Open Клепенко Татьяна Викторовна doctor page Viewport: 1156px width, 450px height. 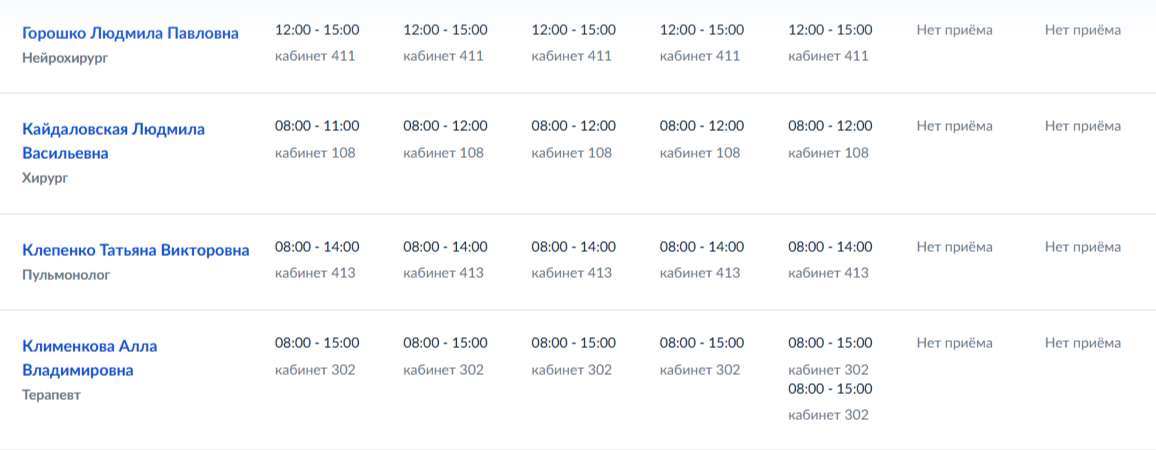point(135,250)
